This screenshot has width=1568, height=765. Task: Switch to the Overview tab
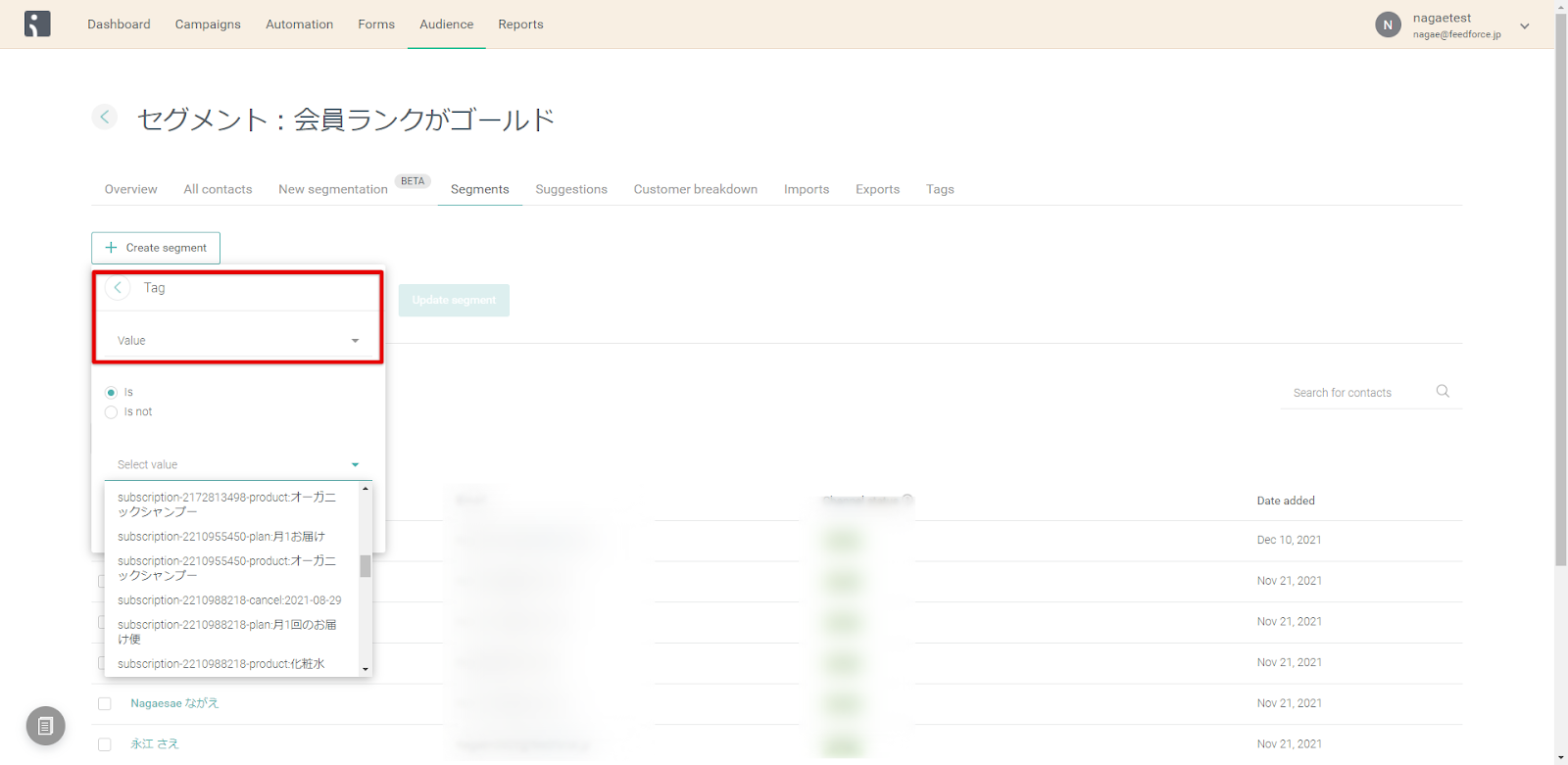coord(130,189)
